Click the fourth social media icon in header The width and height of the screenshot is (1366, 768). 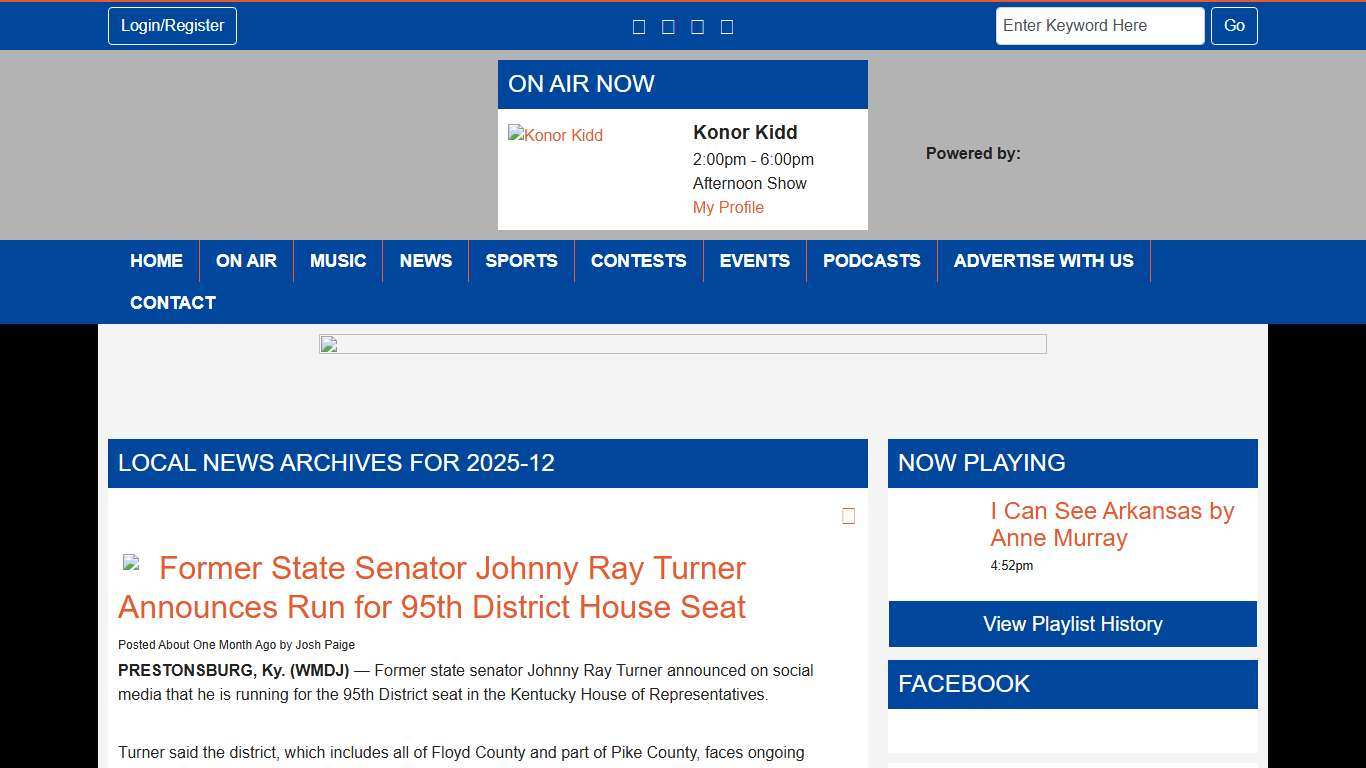coord(727,26)
